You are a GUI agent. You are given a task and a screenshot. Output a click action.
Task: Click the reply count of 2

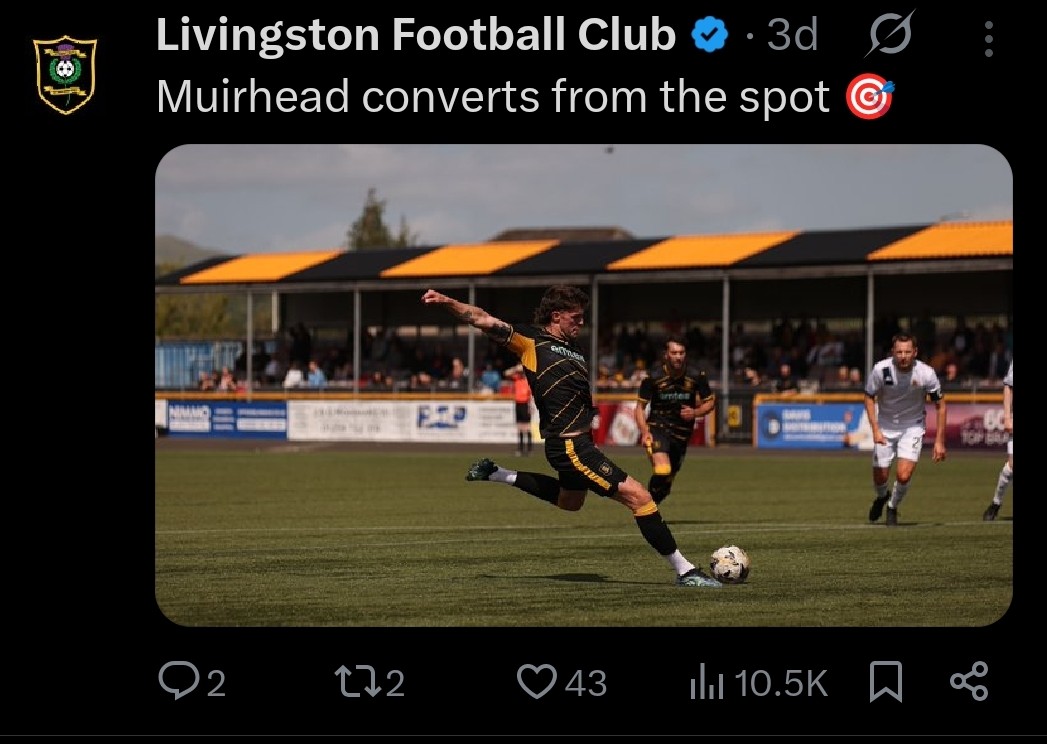[215, 683]
